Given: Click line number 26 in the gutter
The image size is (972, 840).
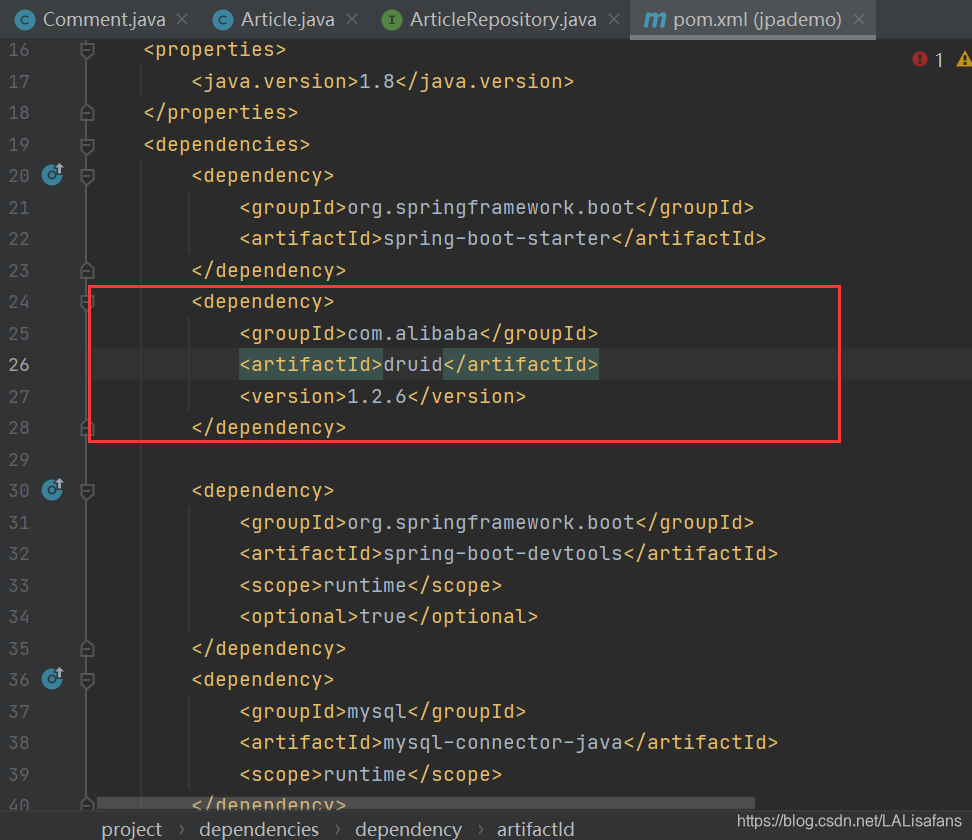Looking at the screenshot, I should click(x=19, y=365).
